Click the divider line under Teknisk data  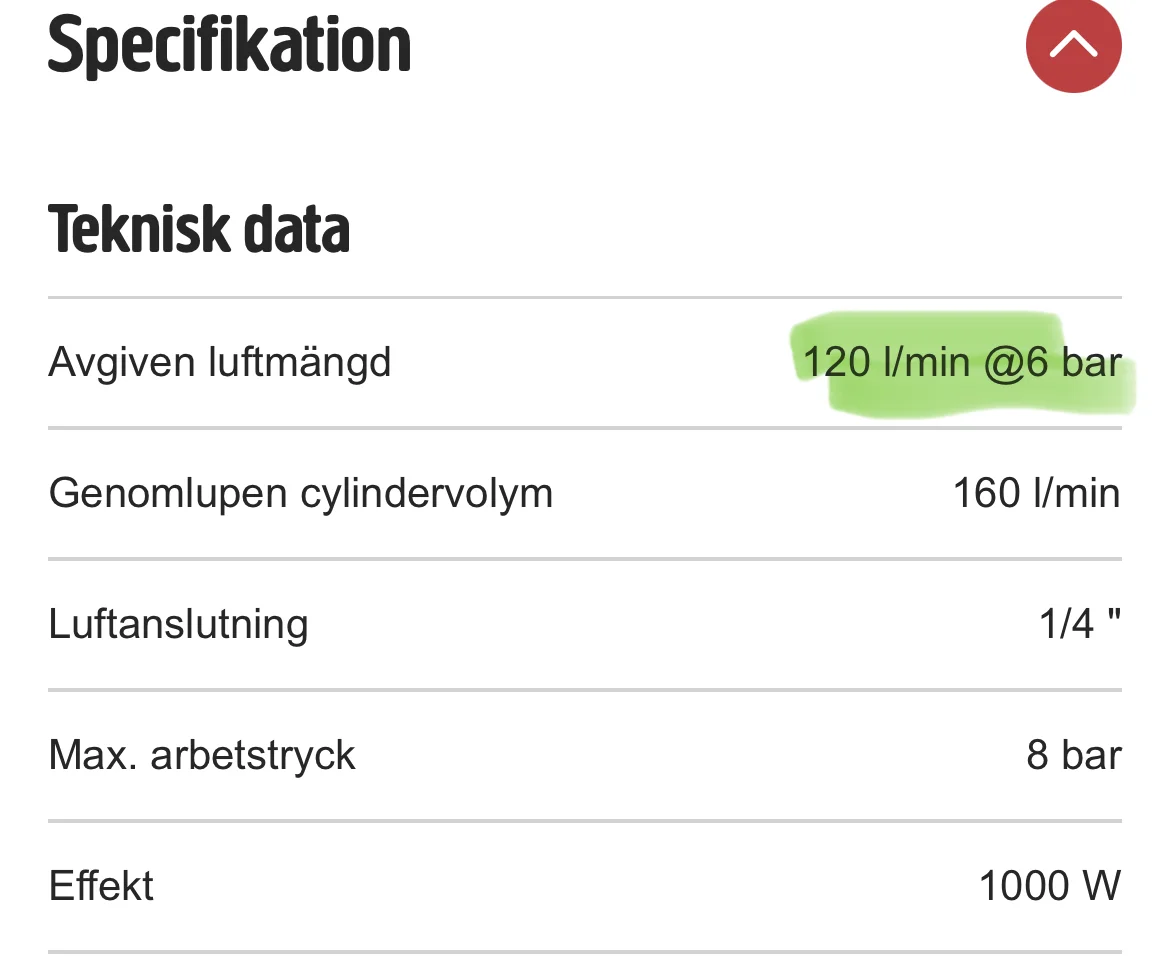coord(585,298)
